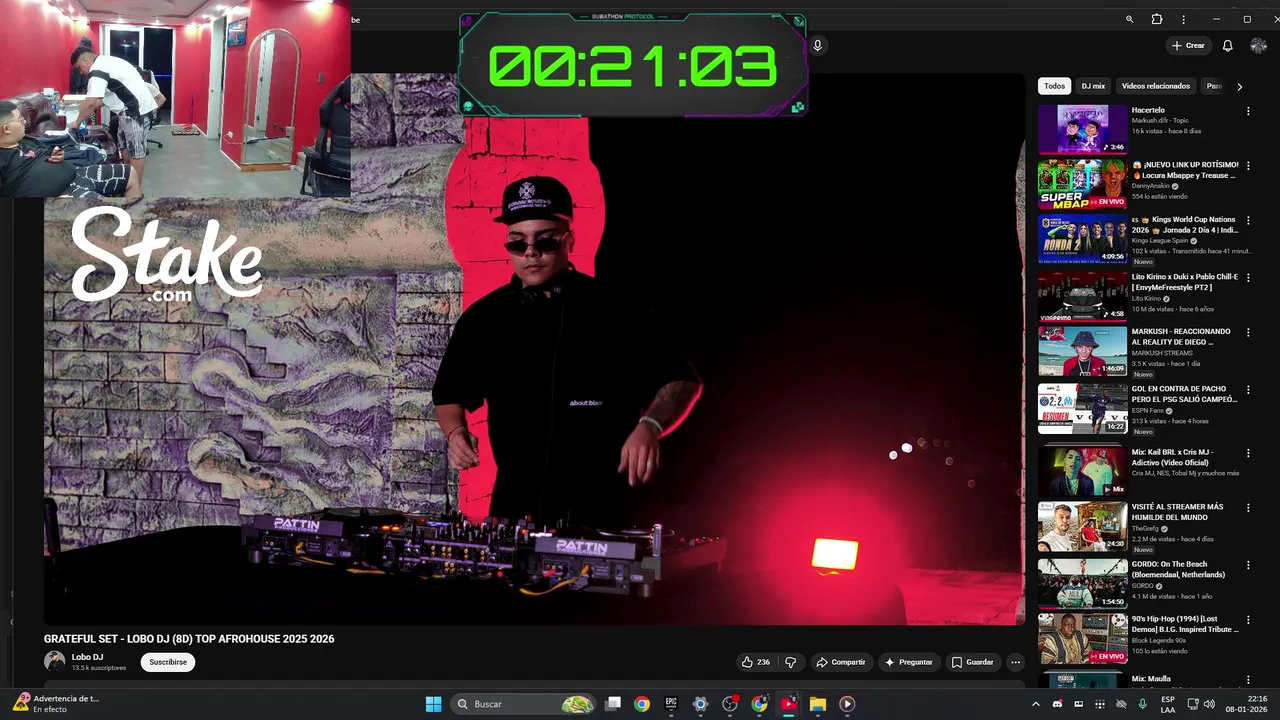The width and height of the screenshot is (1280, 720).
Task: Open the account avatar menu
Action: coord(1258,45)
